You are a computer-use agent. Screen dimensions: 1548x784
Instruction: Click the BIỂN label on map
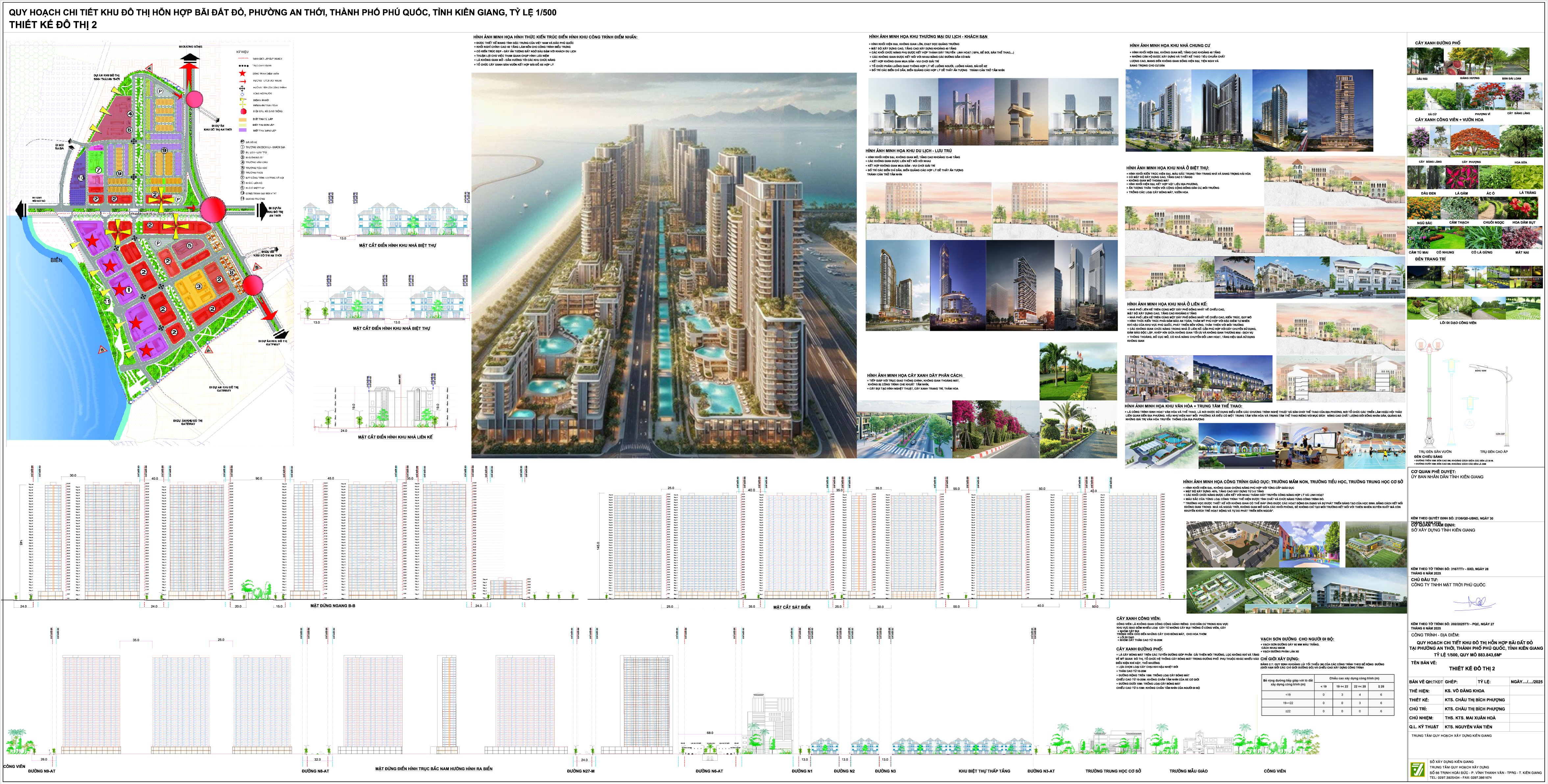56,260
